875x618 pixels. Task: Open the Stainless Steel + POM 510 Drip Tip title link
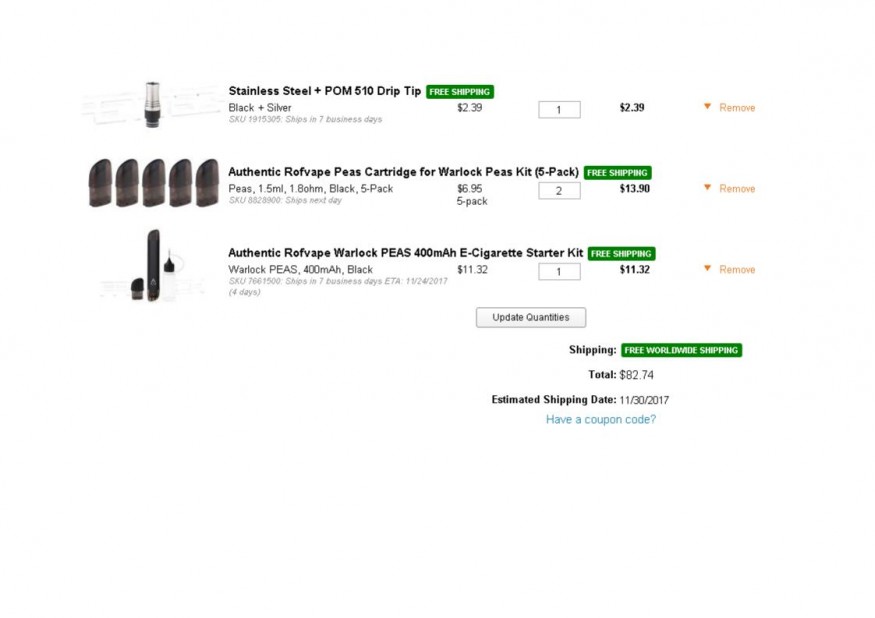tap(325, 91)
